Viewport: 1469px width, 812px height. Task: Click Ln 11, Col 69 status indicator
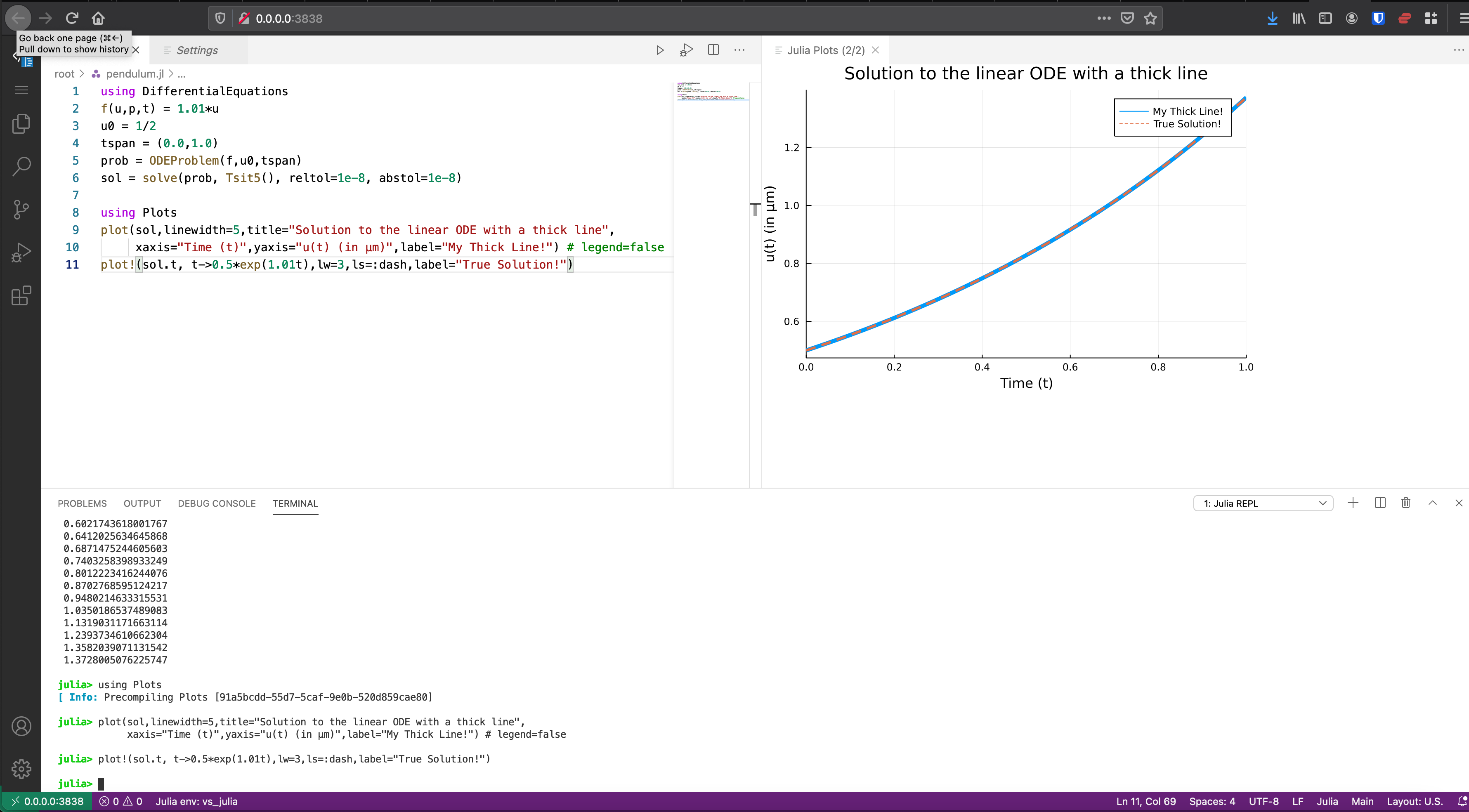pyautogui.click(x=1145, y=801)
